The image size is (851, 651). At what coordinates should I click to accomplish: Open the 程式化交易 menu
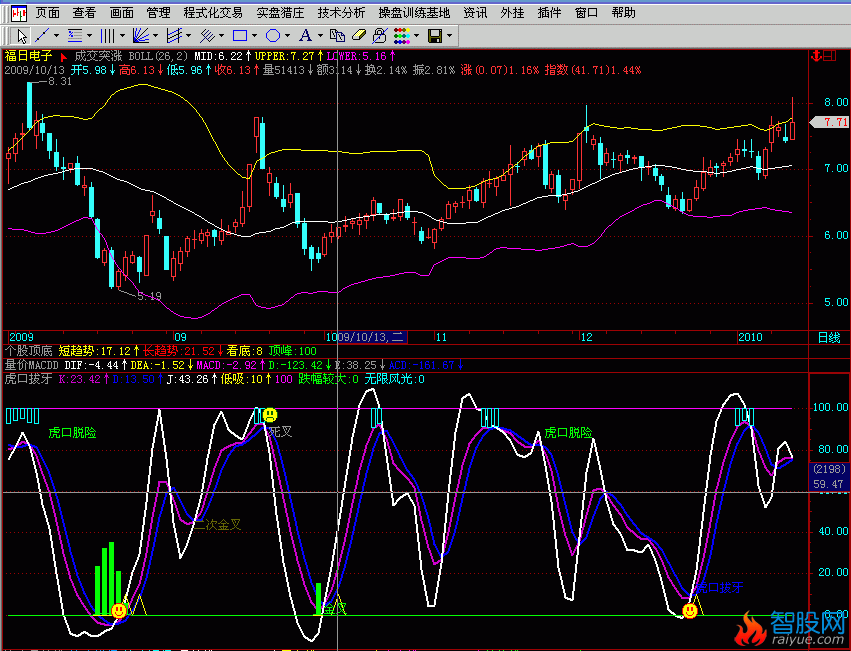point(213,12)
